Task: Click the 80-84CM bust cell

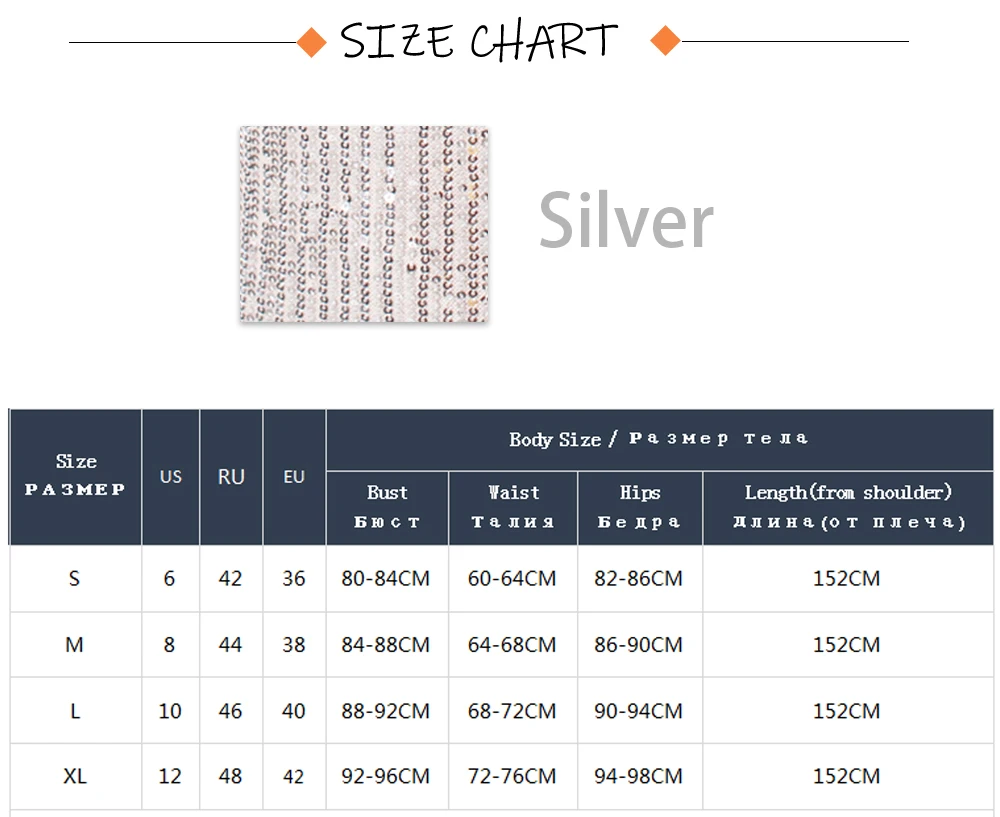Action: pyautogui.click(x=386, y=579)
